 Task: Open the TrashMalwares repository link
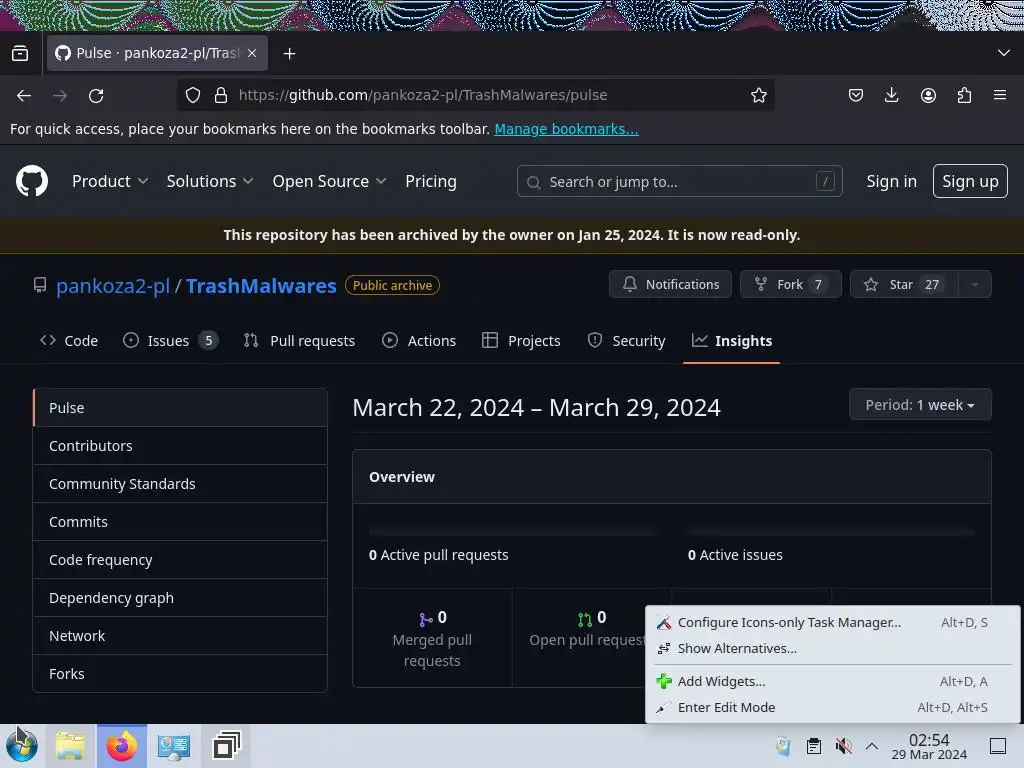tap(261, 285)
